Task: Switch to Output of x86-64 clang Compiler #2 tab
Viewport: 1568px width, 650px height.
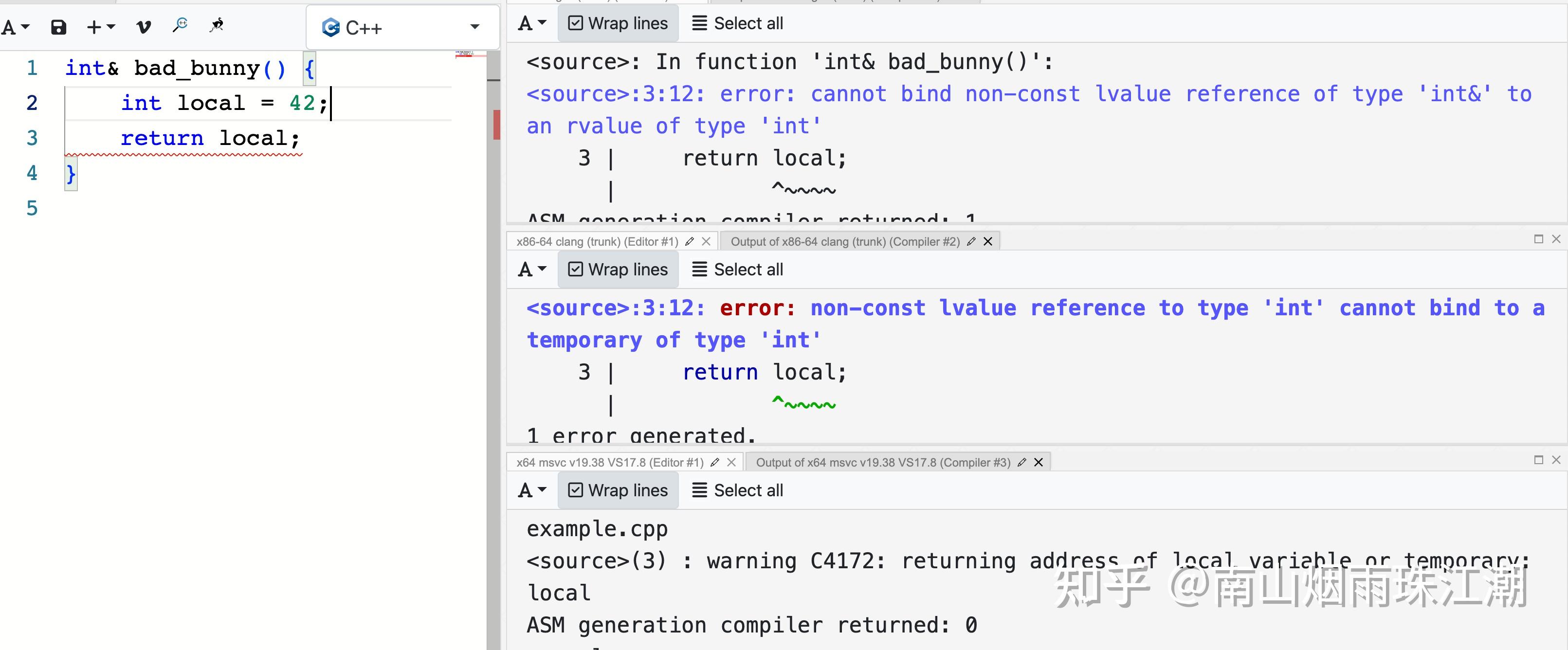Action: pyautogui.click(x=845, y=242)
